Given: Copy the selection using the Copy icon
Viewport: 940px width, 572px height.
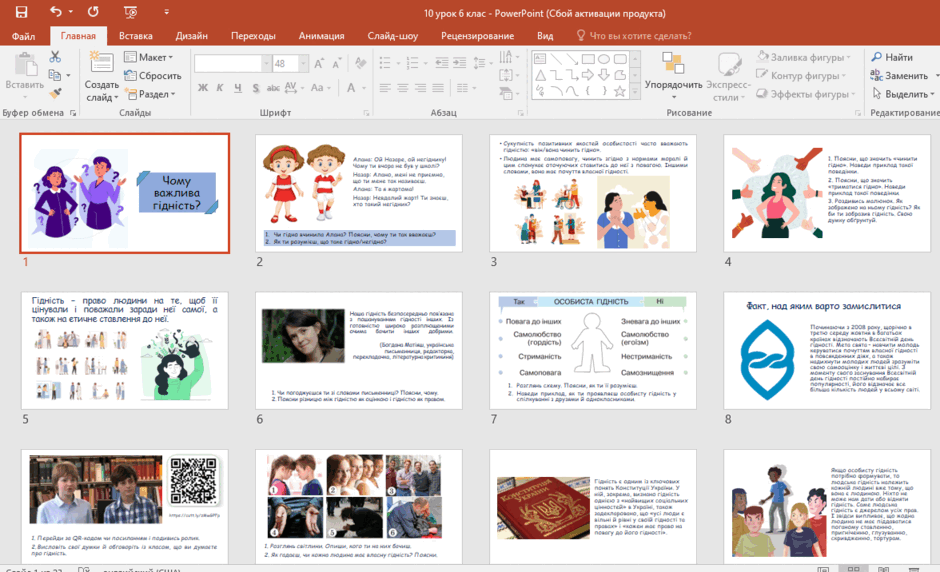Looking at the screenshot, I should 55,76.
